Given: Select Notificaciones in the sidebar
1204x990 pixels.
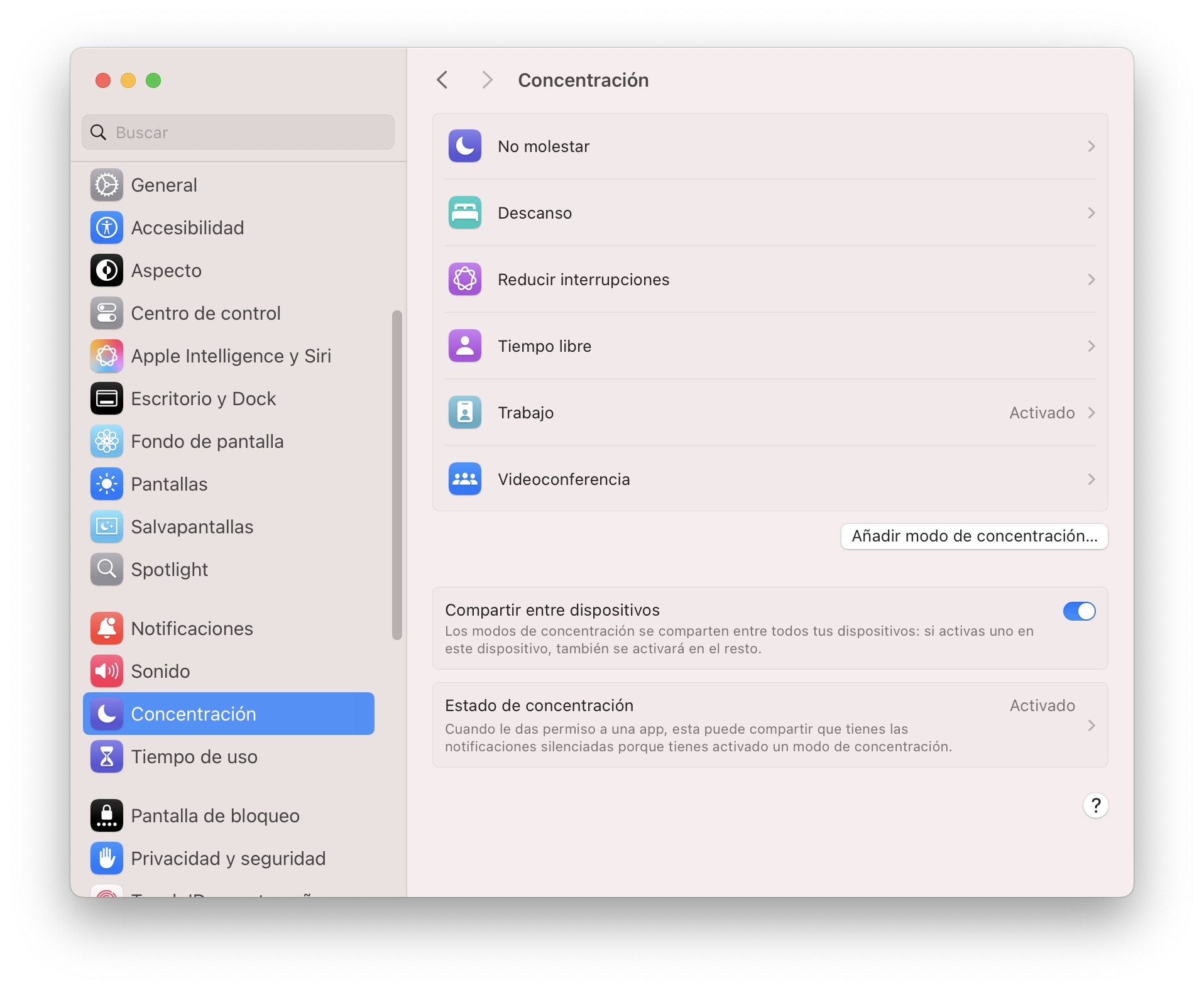Looking at the screenshot, I should pyautogui.click(x=229, y=629).
